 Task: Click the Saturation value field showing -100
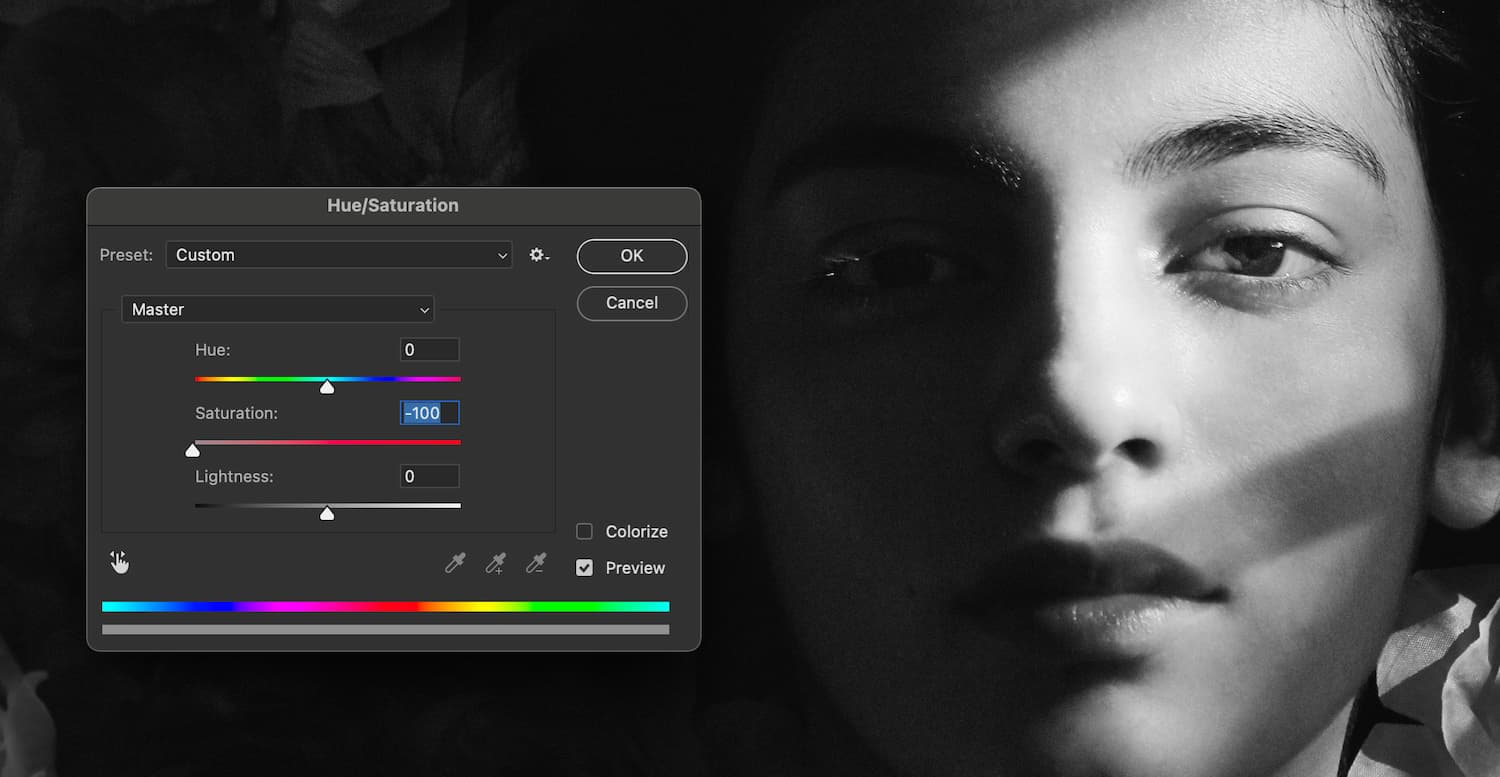(430, 413)
